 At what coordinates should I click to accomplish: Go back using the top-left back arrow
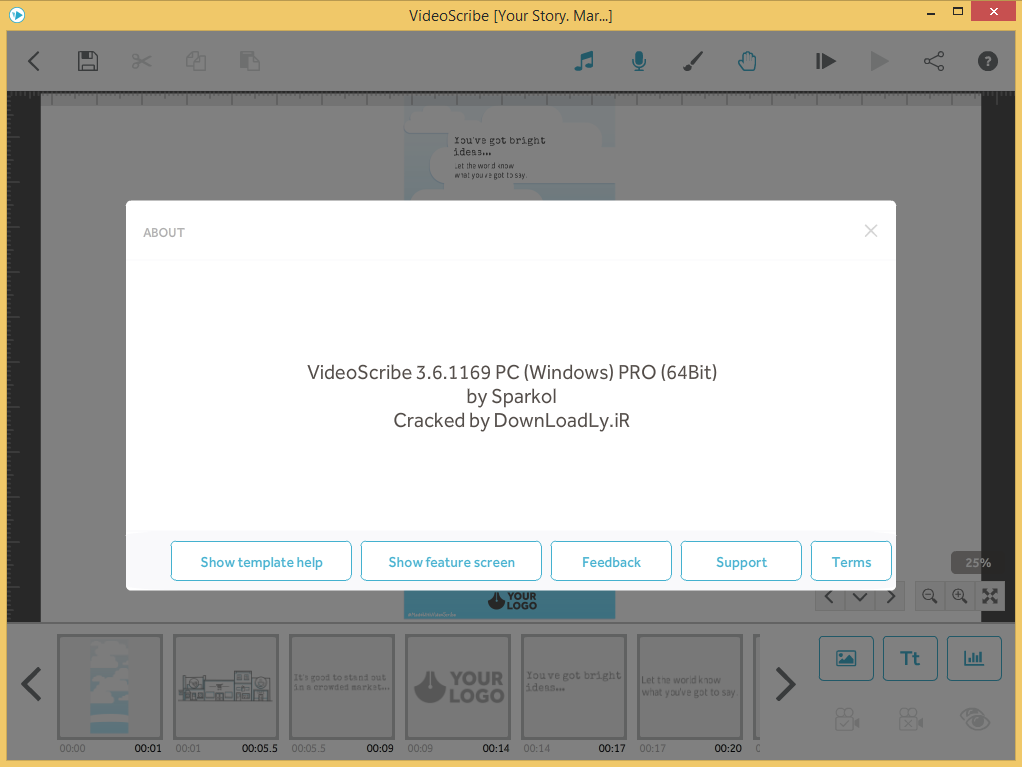click(x=34, y=61)
